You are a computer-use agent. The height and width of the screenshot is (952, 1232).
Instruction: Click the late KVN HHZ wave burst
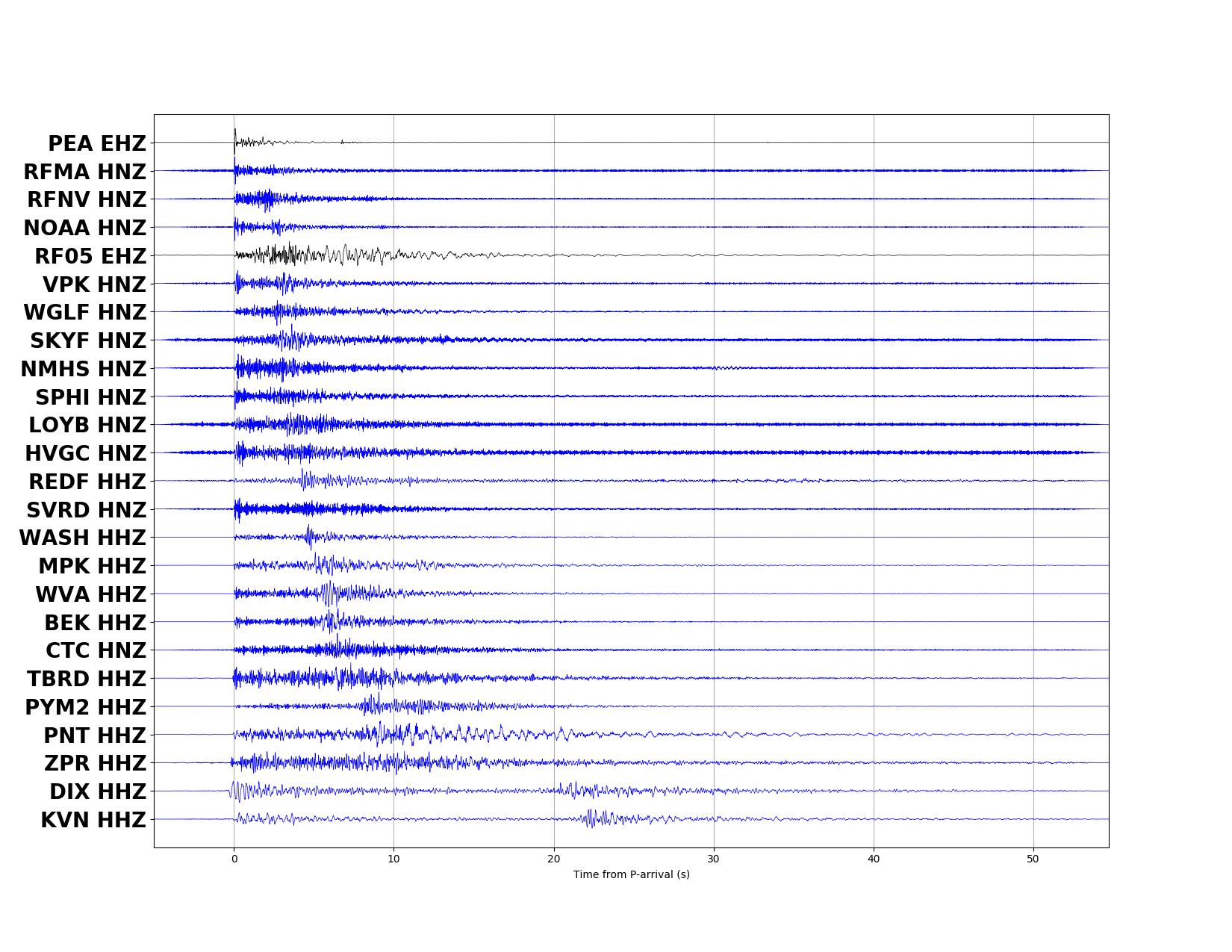(x=594, y=819)
